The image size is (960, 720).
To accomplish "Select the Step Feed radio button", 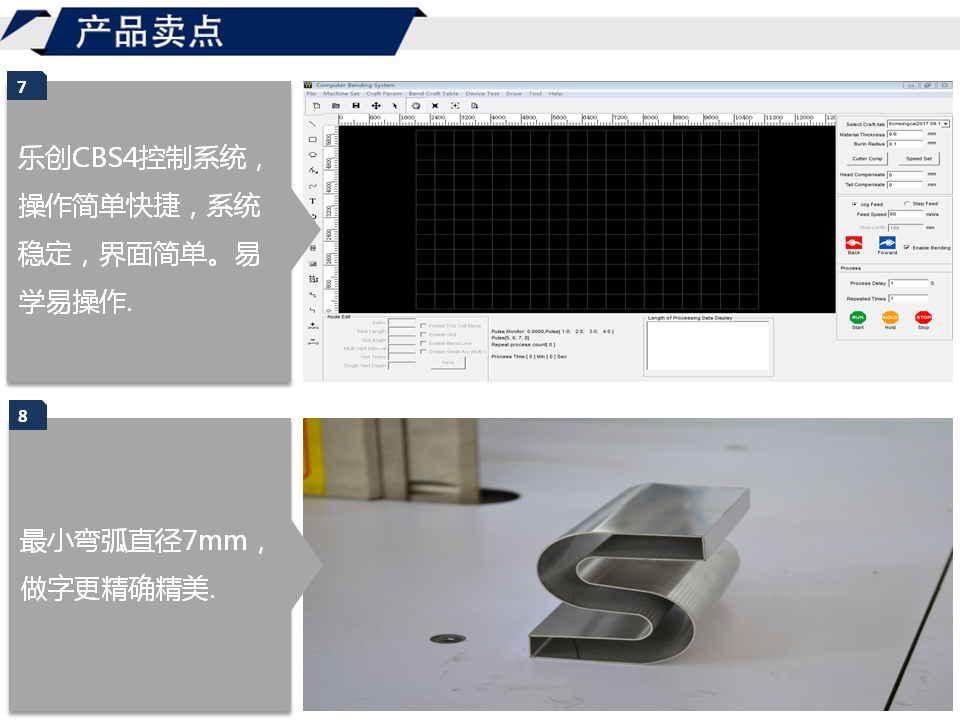I will 906,204.
